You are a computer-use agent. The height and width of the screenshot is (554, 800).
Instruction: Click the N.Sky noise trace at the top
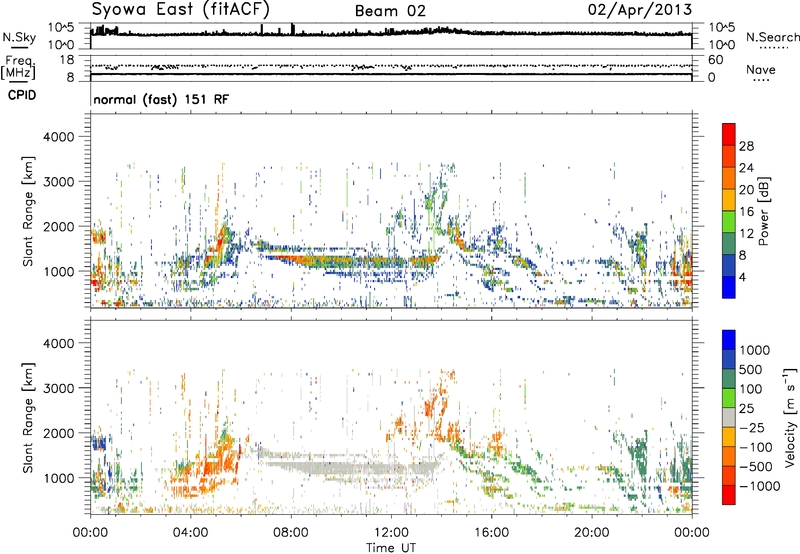click(391, 32)
